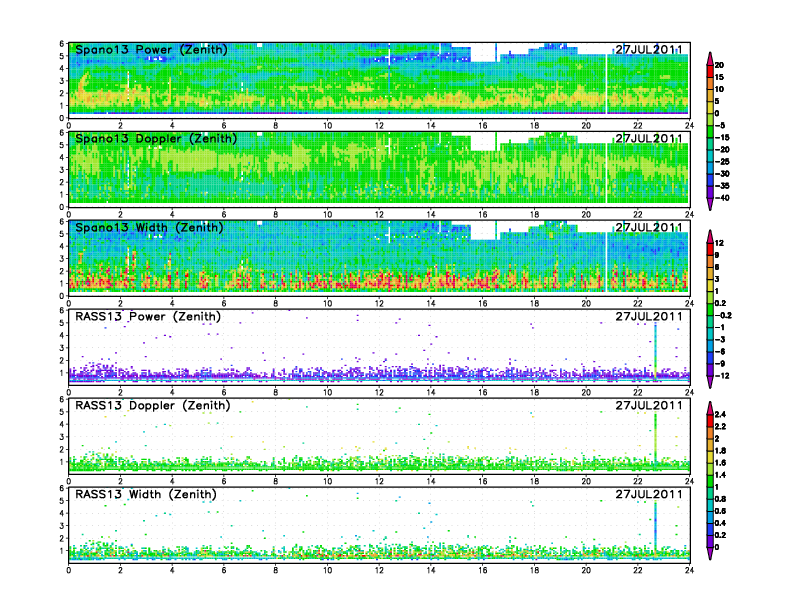Screen dimensions: 792x612
Task: Click the 27JUL2011 date in Spano13 Width panel
Action: pyautogui.click(x=649, y=227)
